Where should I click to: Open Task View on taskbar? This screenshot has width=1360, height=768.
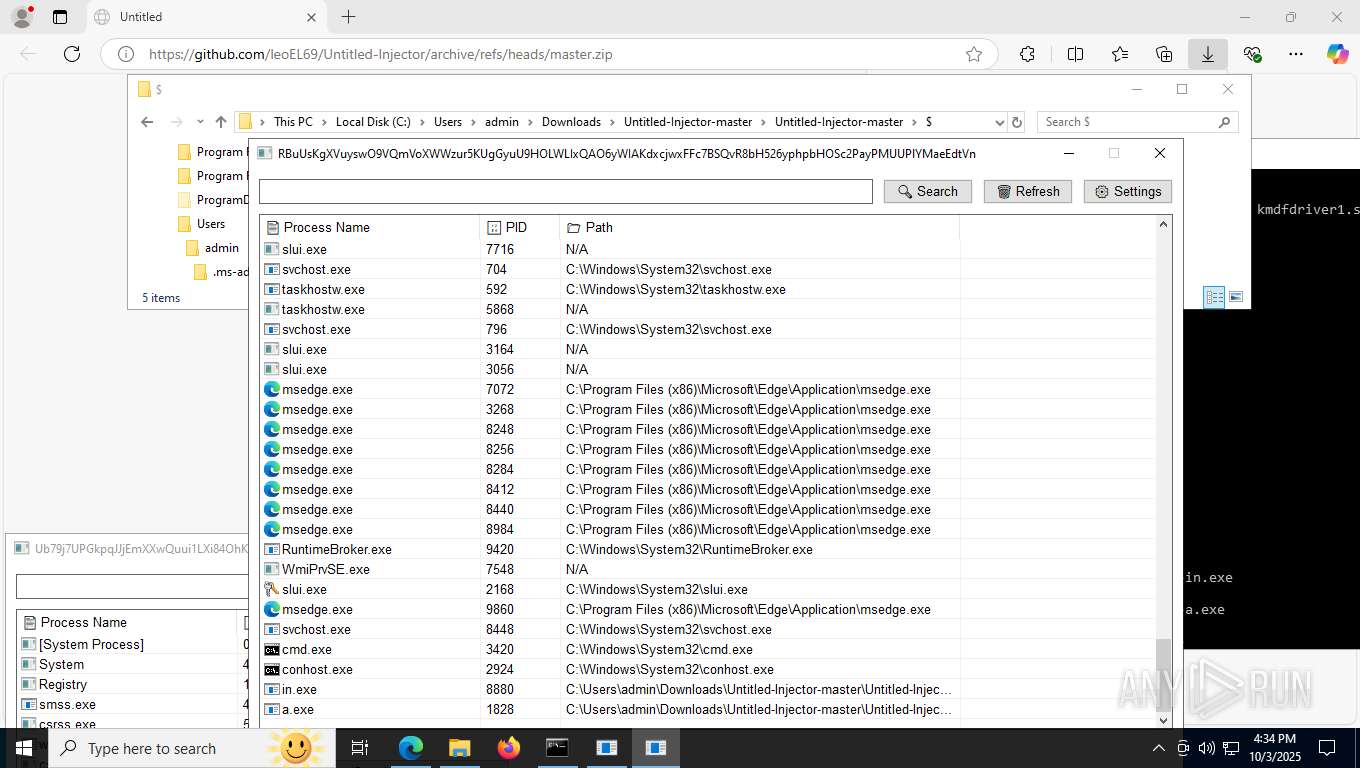pos(361,748)
